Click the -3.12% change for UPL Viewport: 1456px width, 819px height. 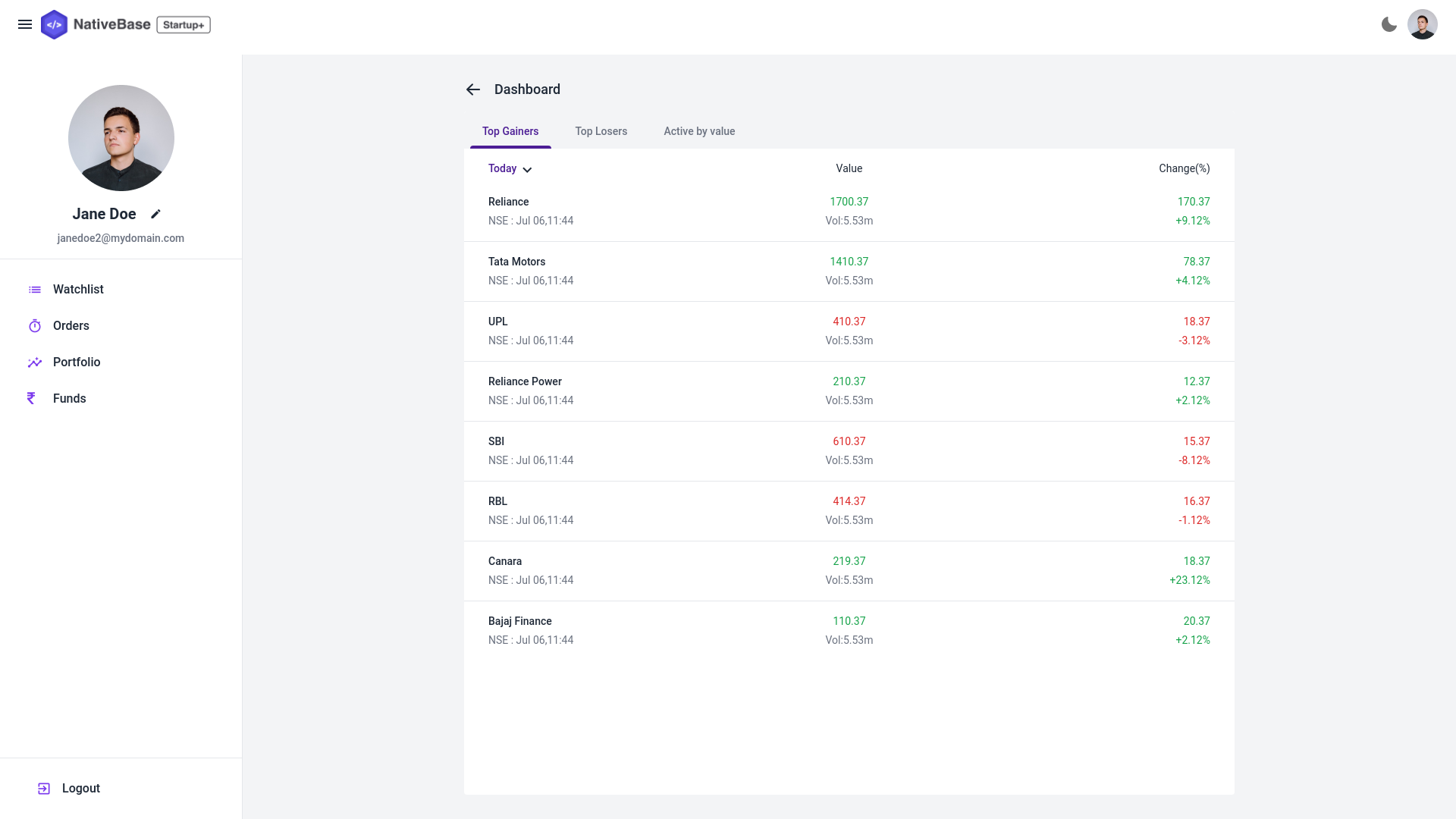tap(1194, 340)
